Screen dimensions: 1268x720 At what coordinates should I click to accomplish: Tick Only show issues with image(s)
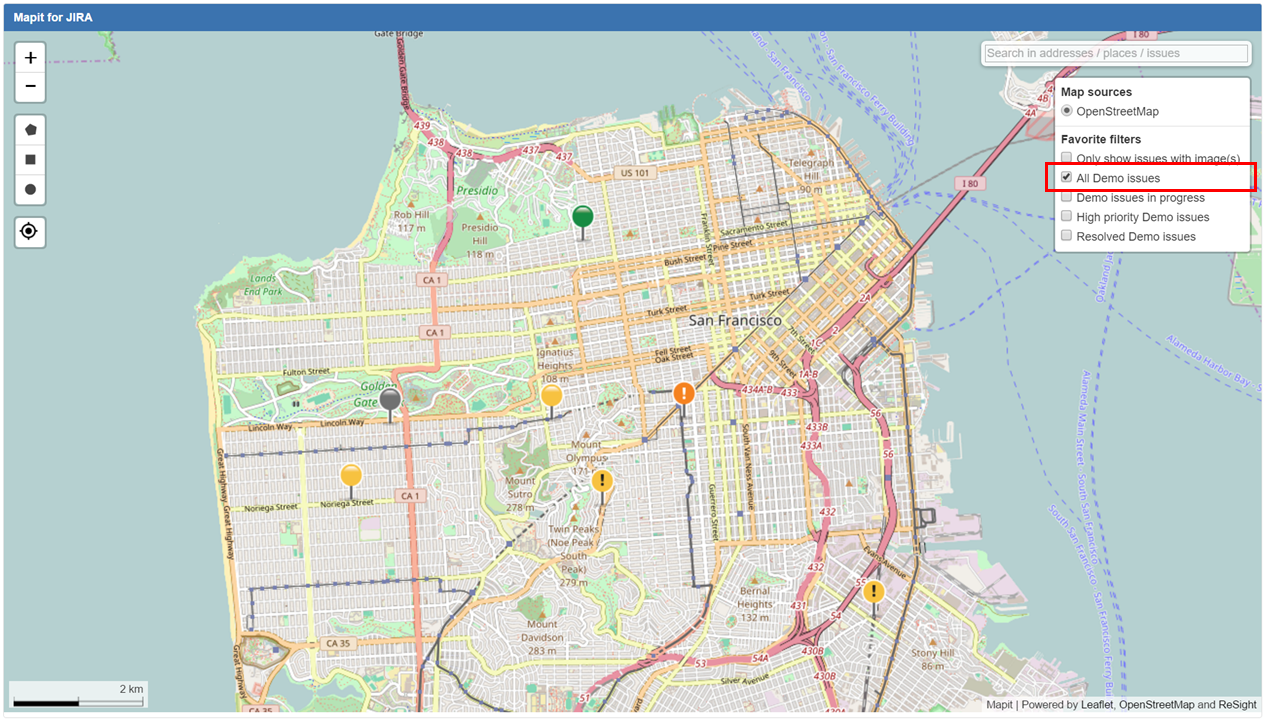pos(1067,159)
